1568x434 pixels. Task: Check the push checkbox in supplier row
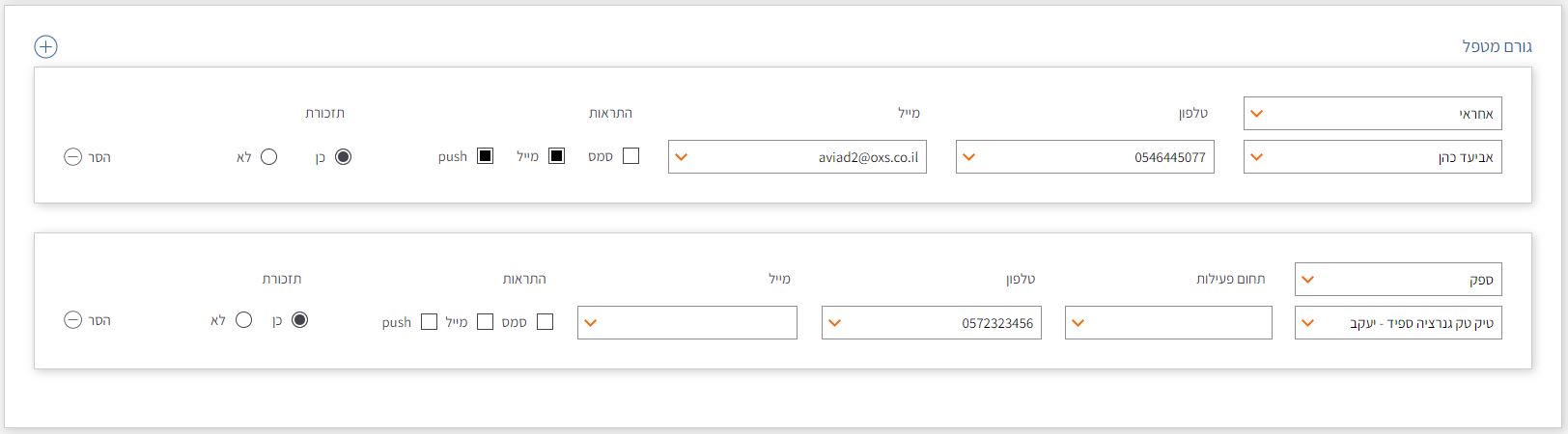pos(429,322)
